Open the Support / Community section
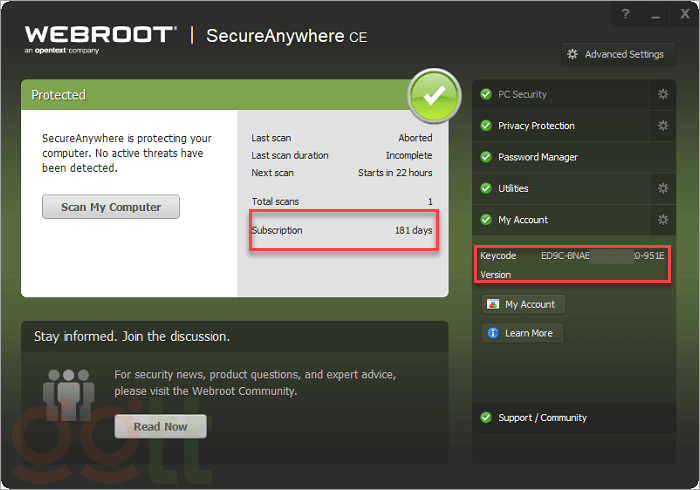This screenshot has width=700, height=490. click(x=542, y=418)
